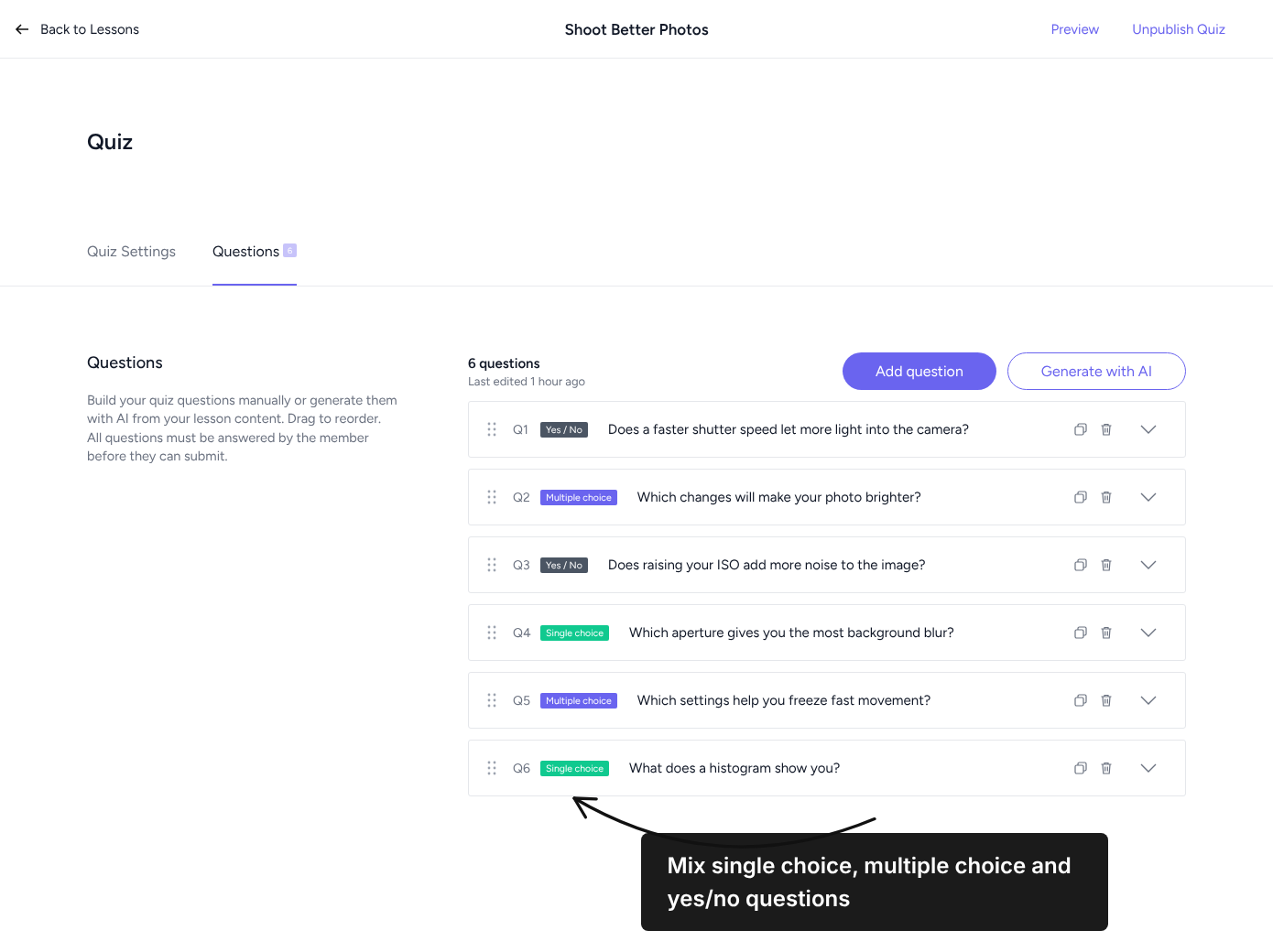This screenshot has width=1273, height=952.
Task: Click drag handle for Q3
Action: 492,565
